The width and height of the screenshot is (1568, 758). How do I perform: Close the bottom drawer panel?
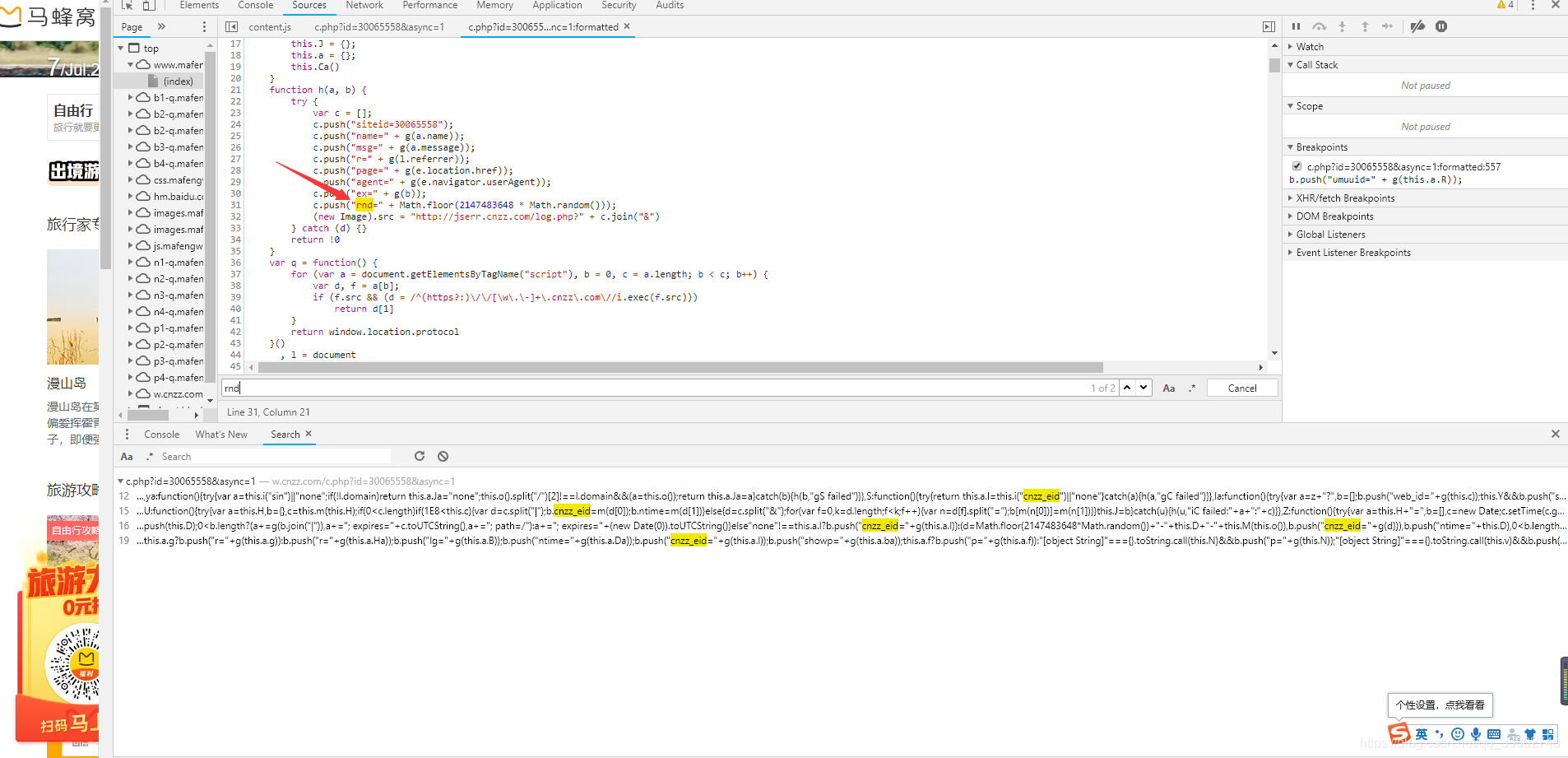click(x=1555, y=434)
